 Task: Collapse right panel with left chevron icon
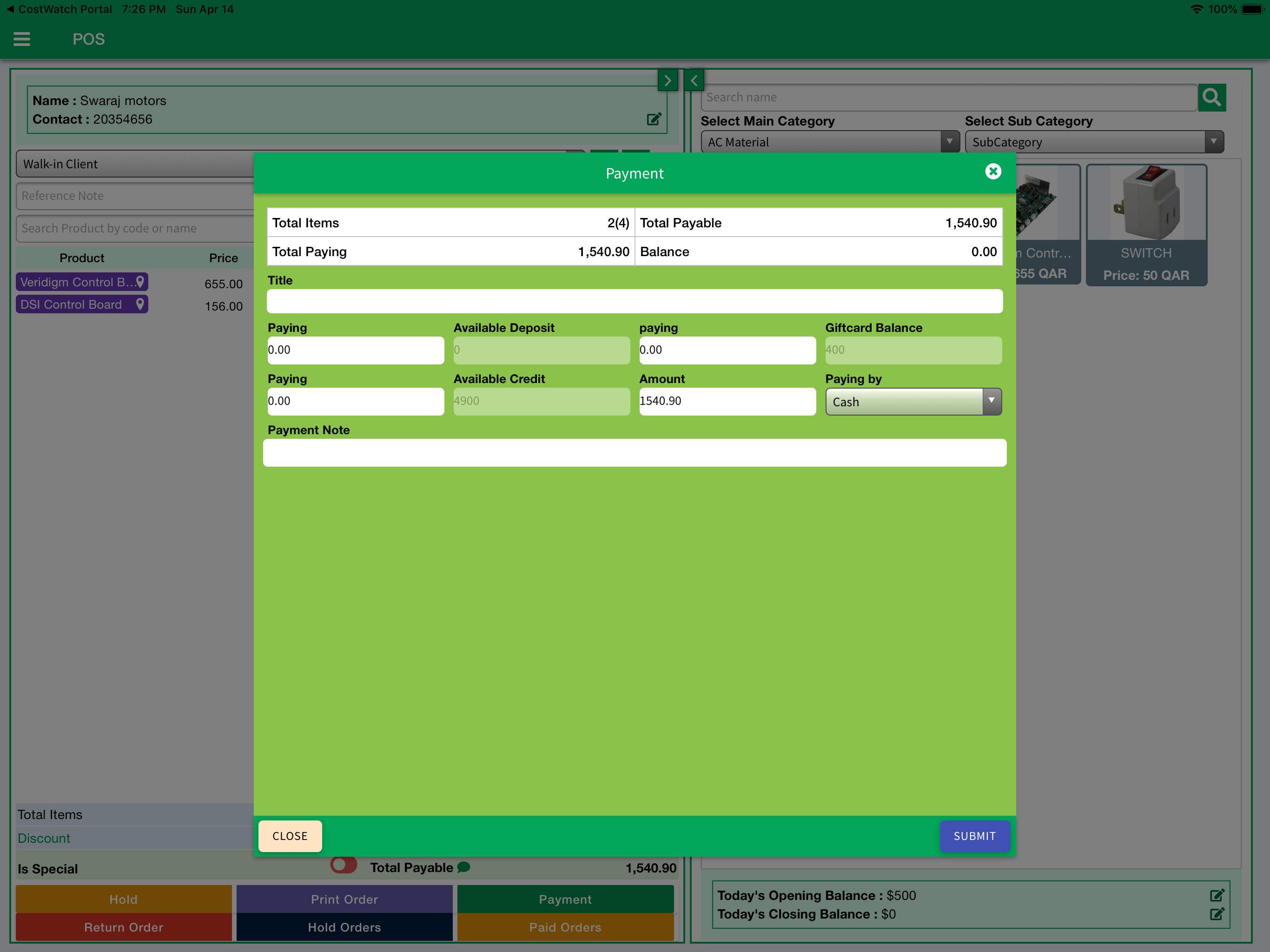tap(694, 80)
